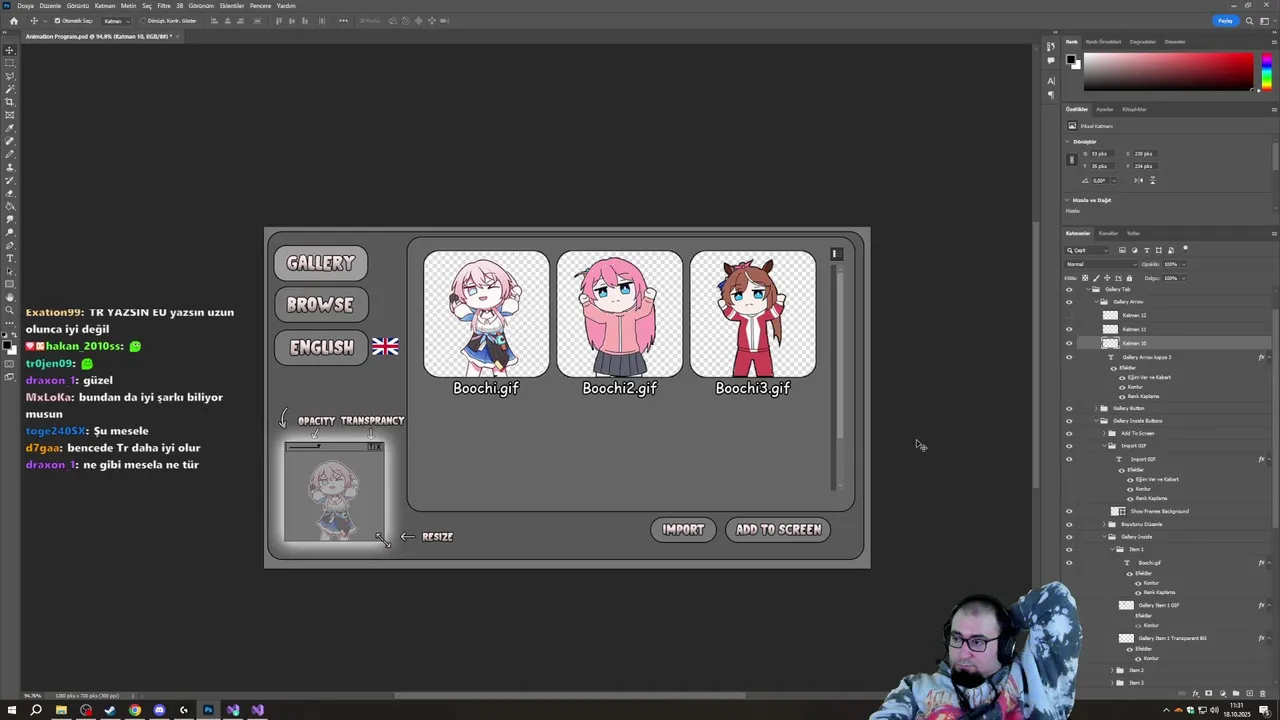
Task: Click foreground color swatch in left toolbar
Action: coord(8,346)
